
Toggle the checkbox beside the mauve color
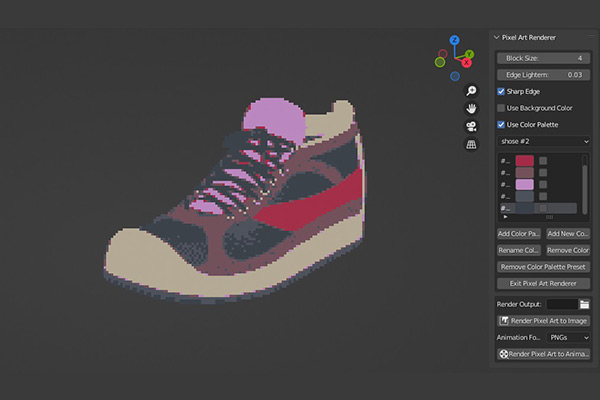[x=543, y=173]
